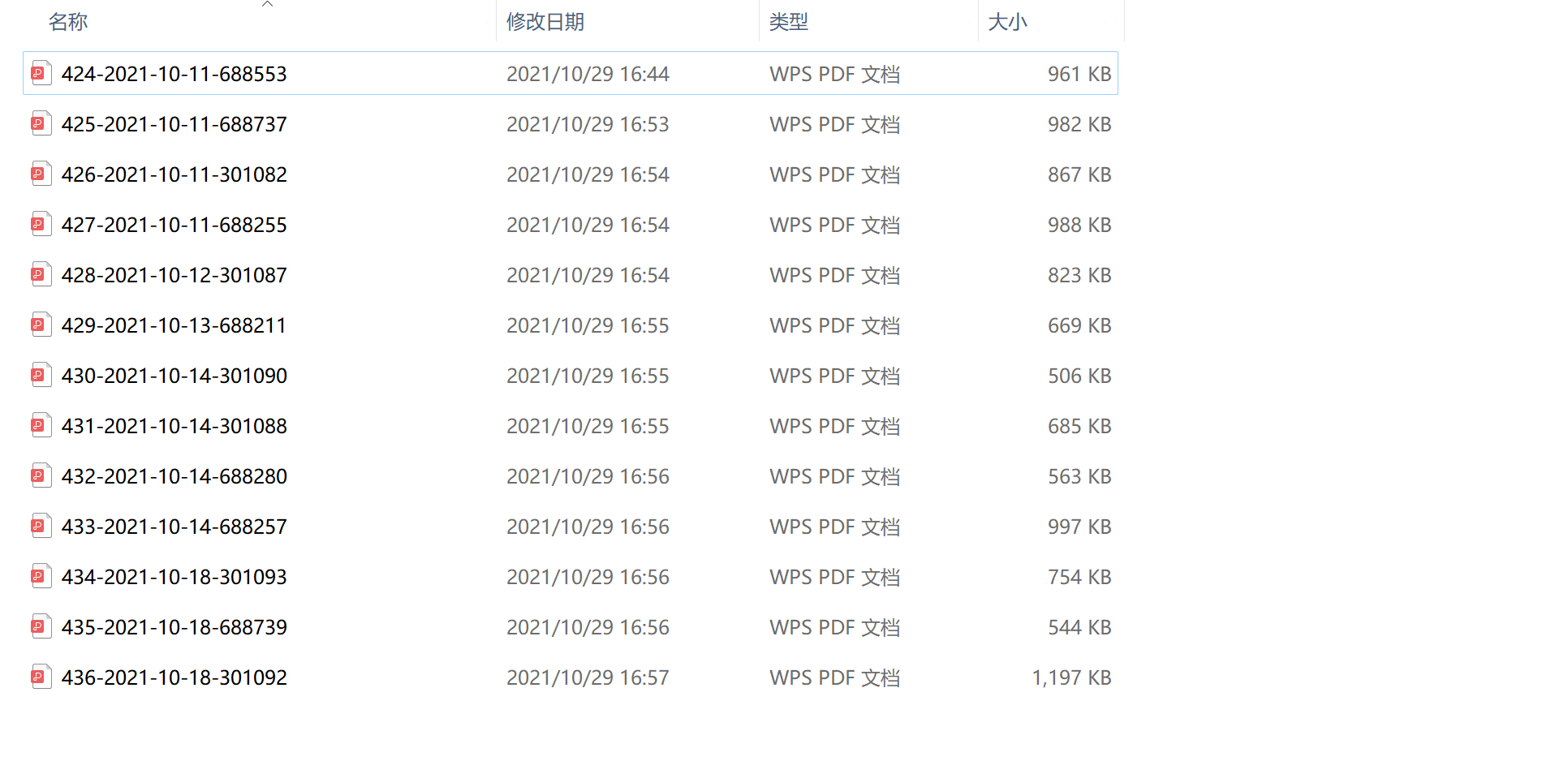The width and height of the screenshot is (1568, 774).
Task: Select file name 428-2021-10-12-301087
Action: (x=174, y=275)
